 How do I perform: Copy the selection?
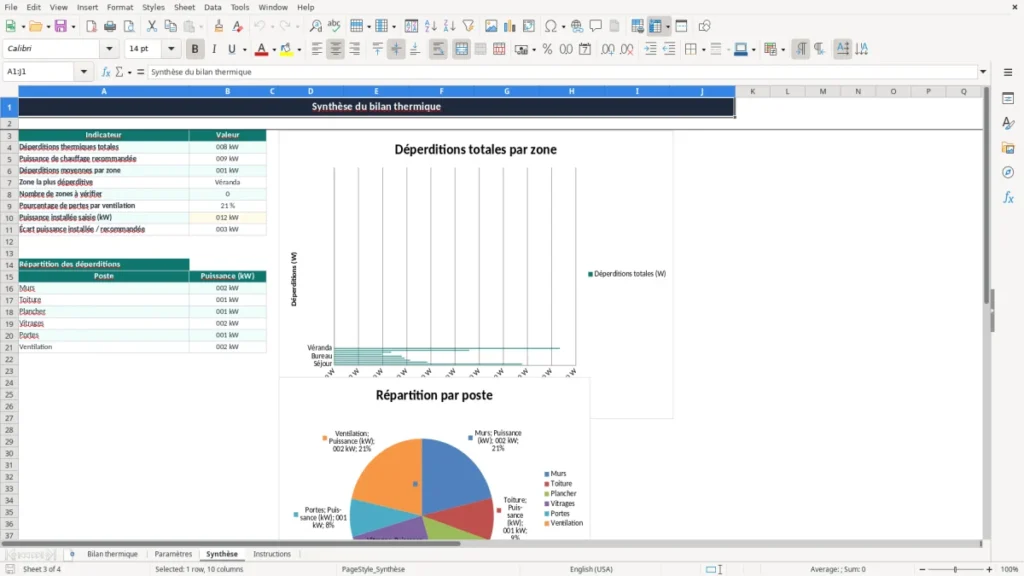(x=170, y=26)
